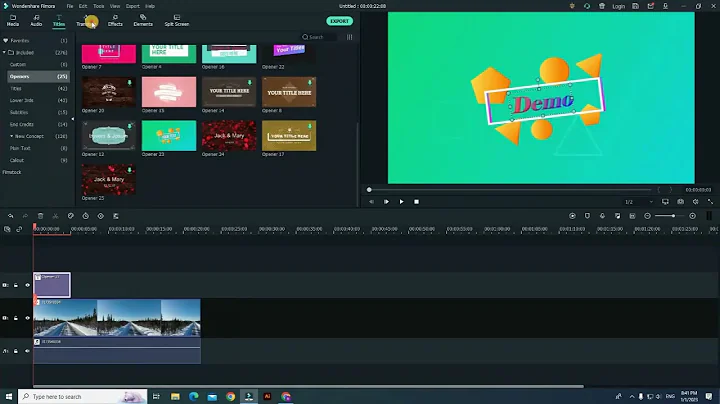Click the Login link

click(x=619, y=6)
